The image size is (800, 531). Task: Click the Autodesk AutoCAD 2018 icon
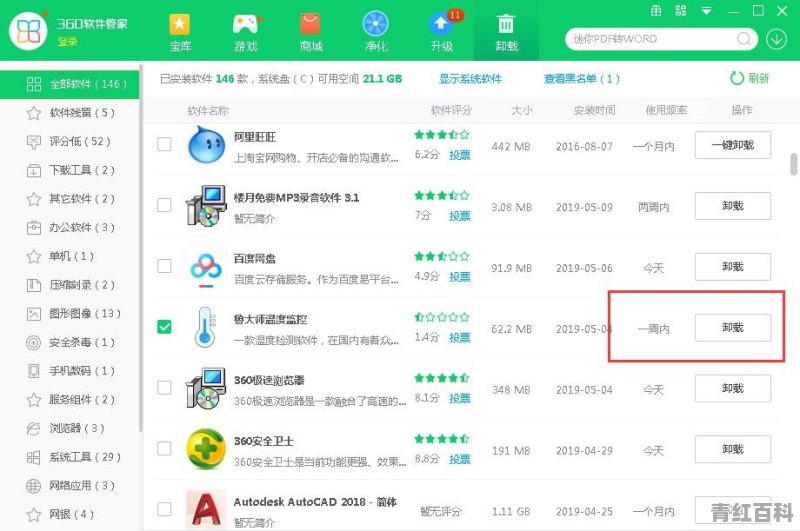pos(206,509)
